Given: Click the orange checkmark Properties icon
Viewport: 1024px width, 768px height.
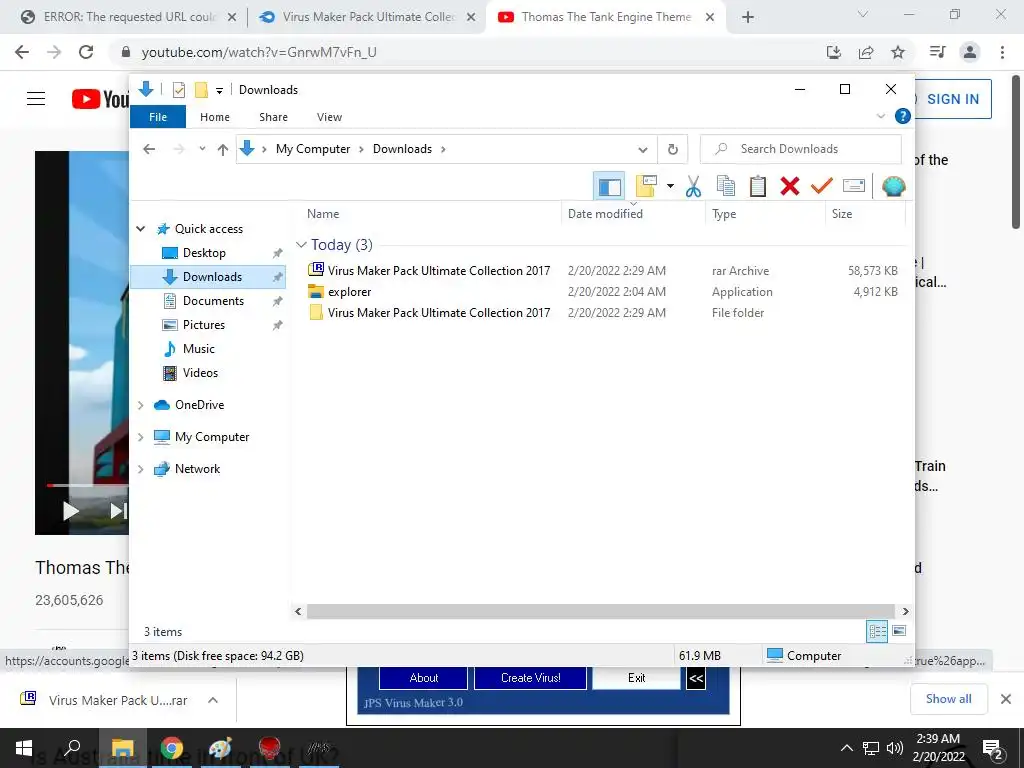Looking at the screenshot, I should (x=822, y=187).
